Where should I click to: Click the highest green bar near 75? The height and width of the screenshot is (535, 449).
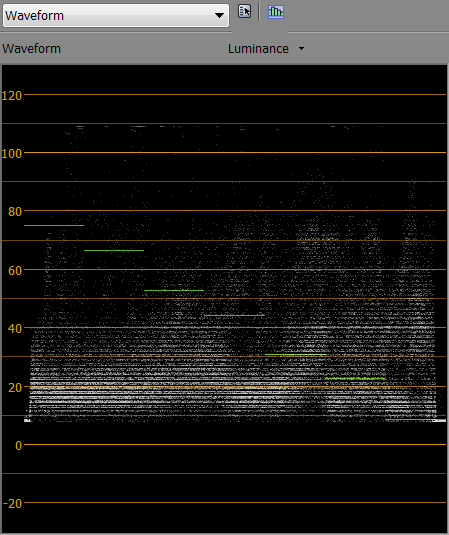(x=54, y=226)
